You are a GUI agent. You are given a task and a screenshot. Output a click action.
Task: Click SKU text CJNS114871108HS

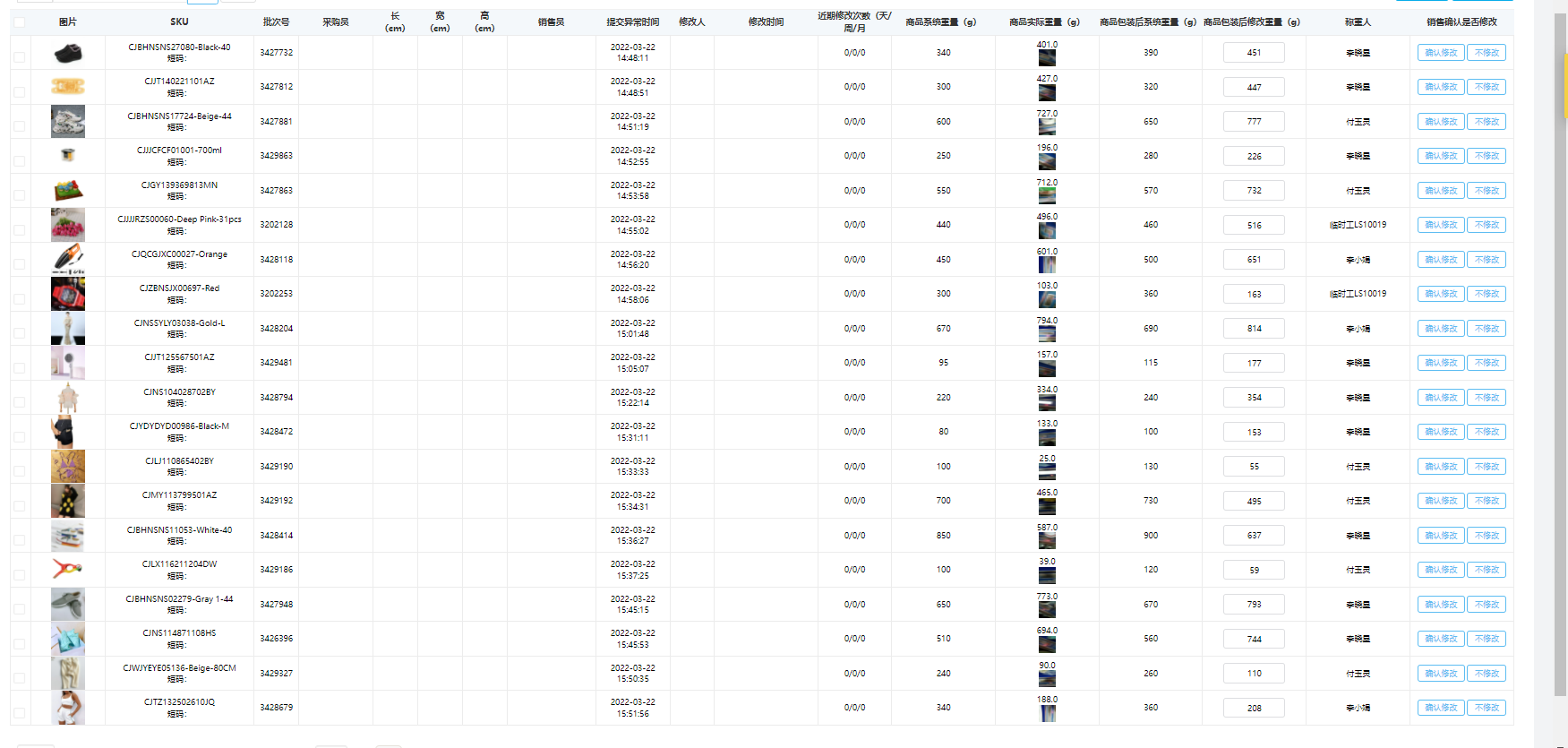coord(179,633)
